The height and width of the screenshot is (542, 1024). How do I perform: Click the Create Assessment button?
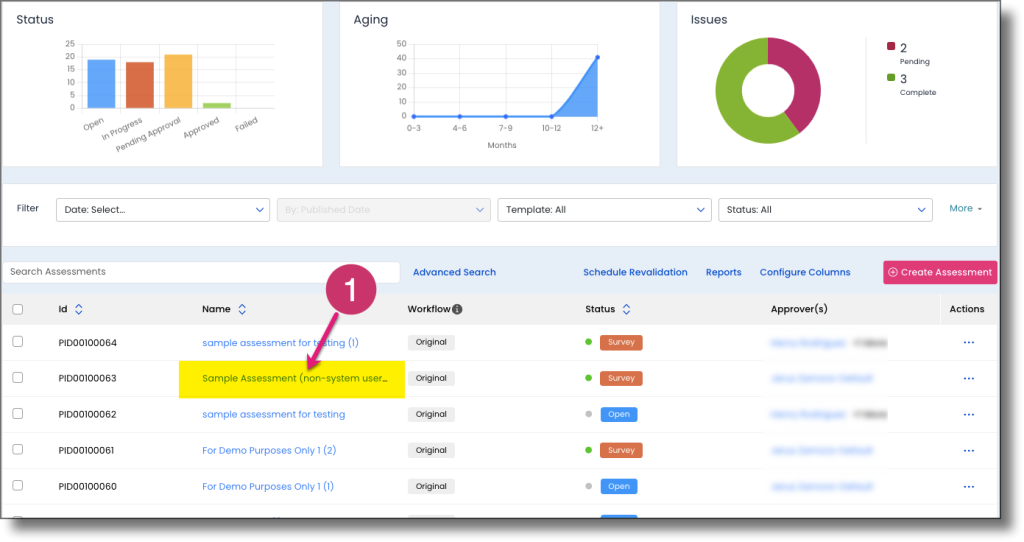[940, 272]
